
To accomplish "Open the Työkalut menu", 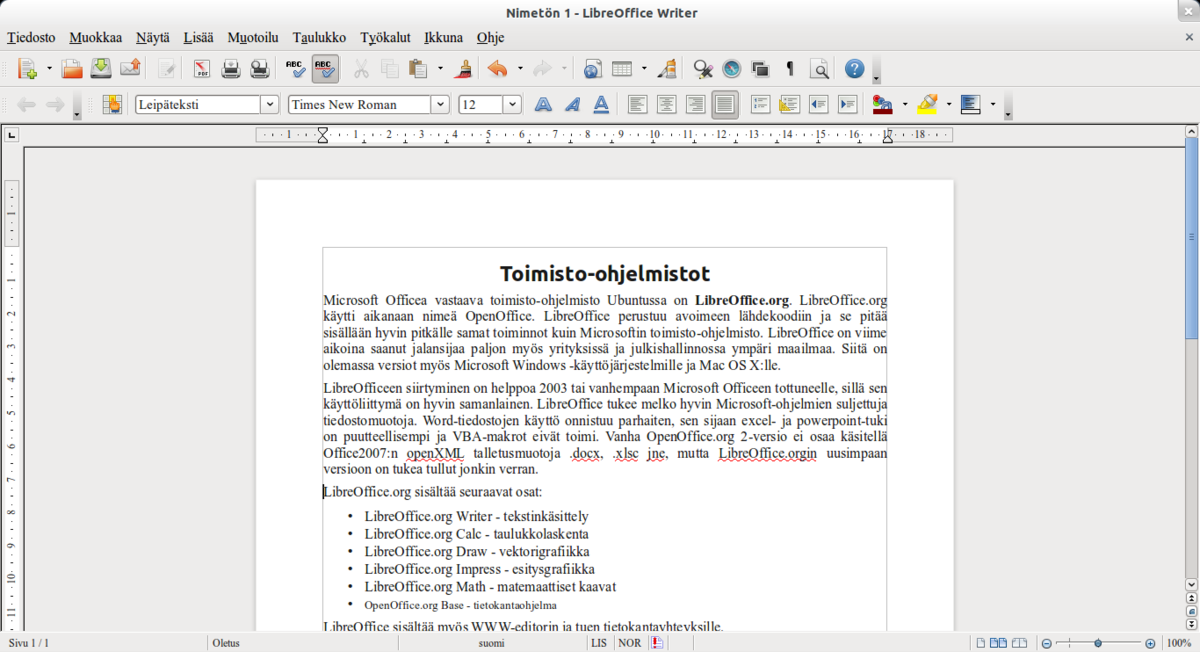I will 385,37.
